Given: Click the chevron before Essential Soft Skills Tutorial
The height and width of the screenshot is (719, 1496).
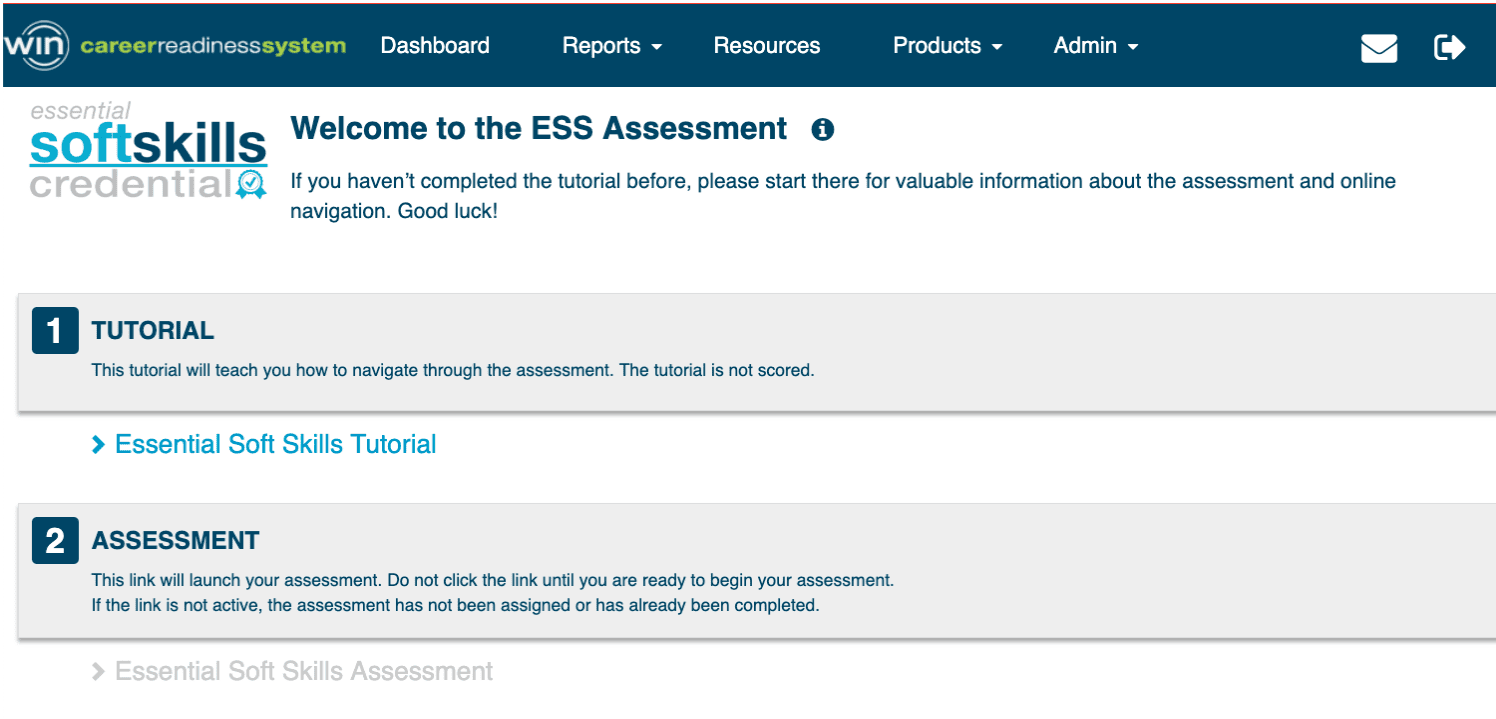Looking at the screenshot, I should [x=98, y=445].
